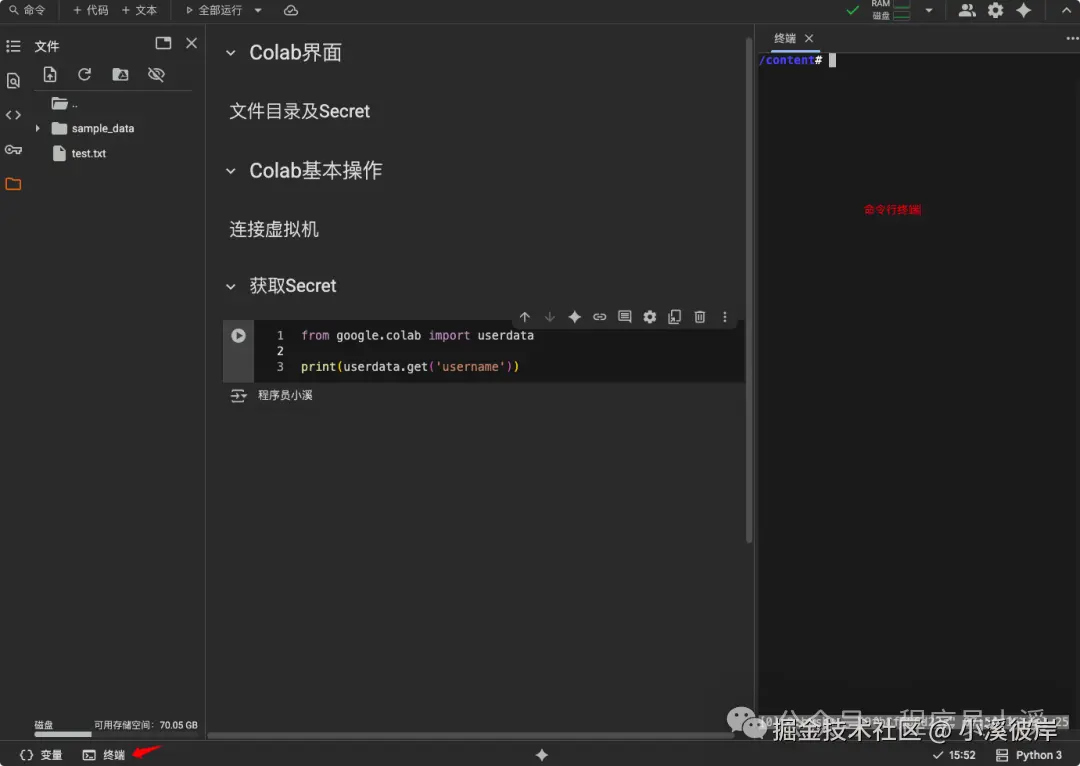Add a comment to the code cell
The height and width of the screenshot is (766, 1080).
624,316
